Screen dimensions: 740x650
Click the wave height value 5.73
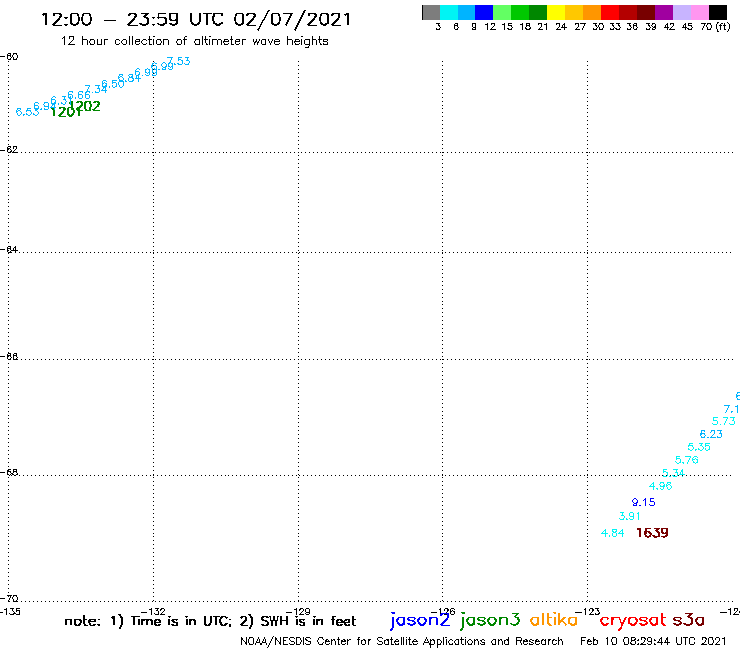point(724,421)
